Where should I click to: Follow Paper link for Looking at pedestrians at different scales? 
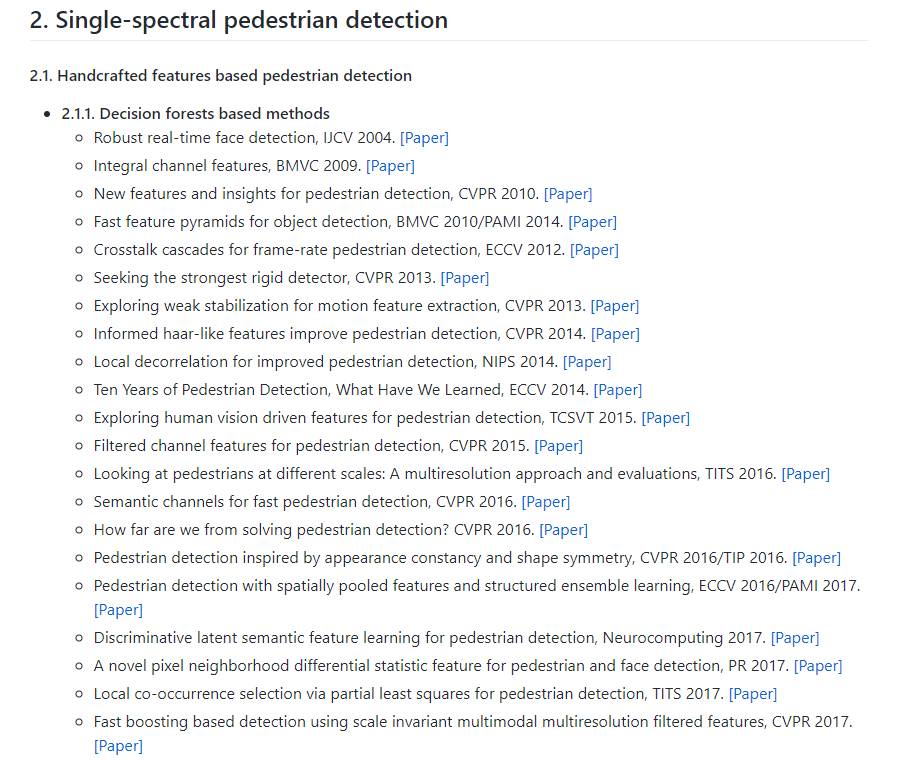pos(806,474)
